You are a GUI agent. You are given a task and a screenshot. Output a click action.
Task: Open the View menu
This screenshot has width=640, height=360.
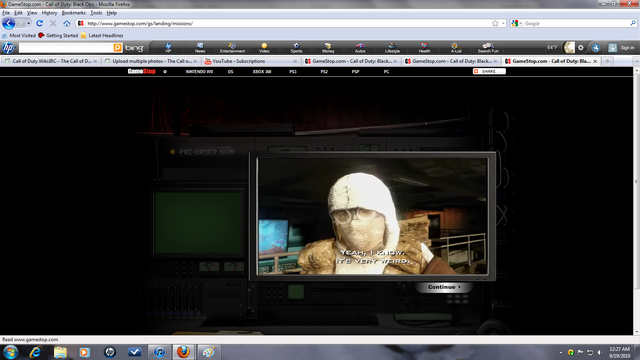point(32,13)
